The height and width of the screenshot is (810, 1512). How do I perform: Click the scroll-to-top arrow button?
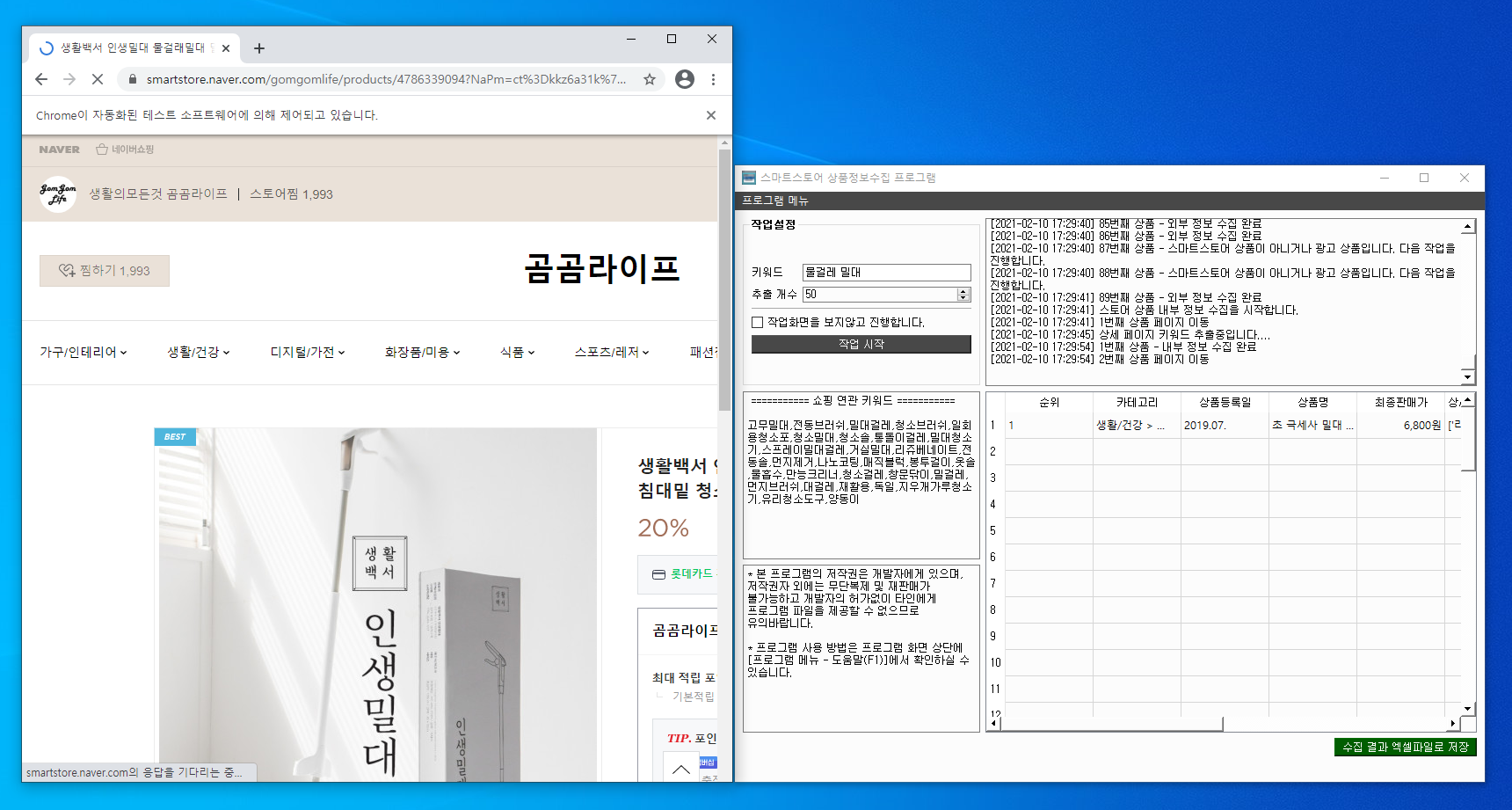pos(681,769)
